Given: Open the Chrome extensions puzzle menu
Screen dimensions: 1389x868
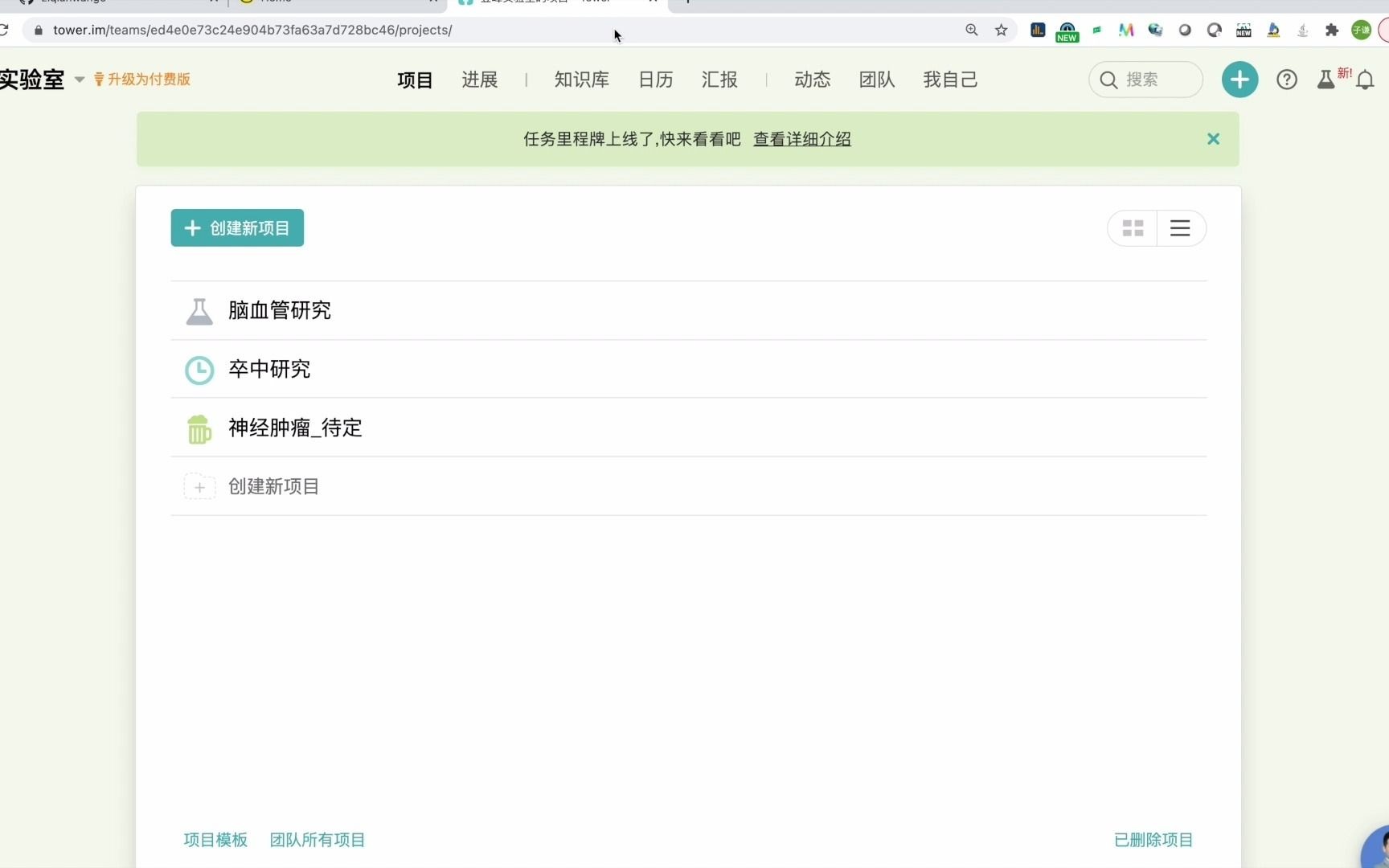Looking at the screenshot, I should [1332, 31].
